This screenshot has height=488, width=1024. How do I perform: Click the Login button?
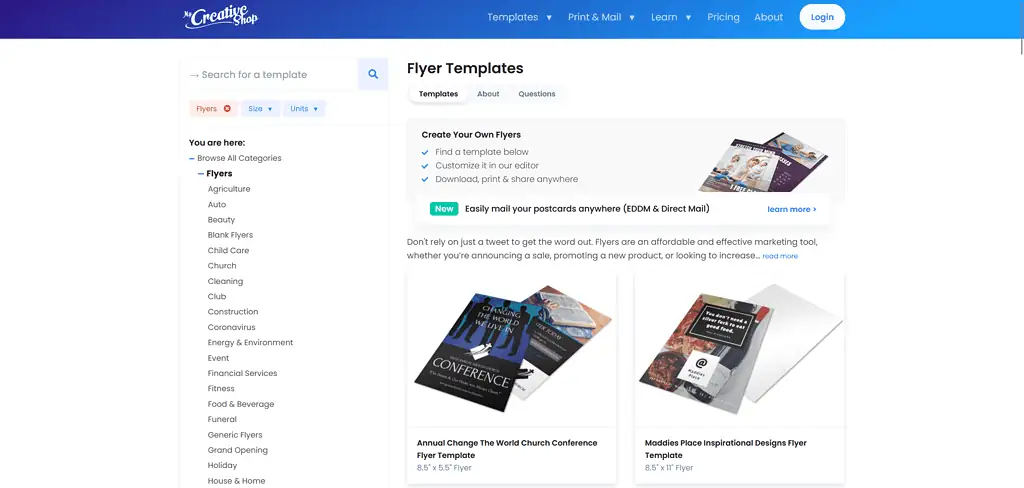[822, 17]
